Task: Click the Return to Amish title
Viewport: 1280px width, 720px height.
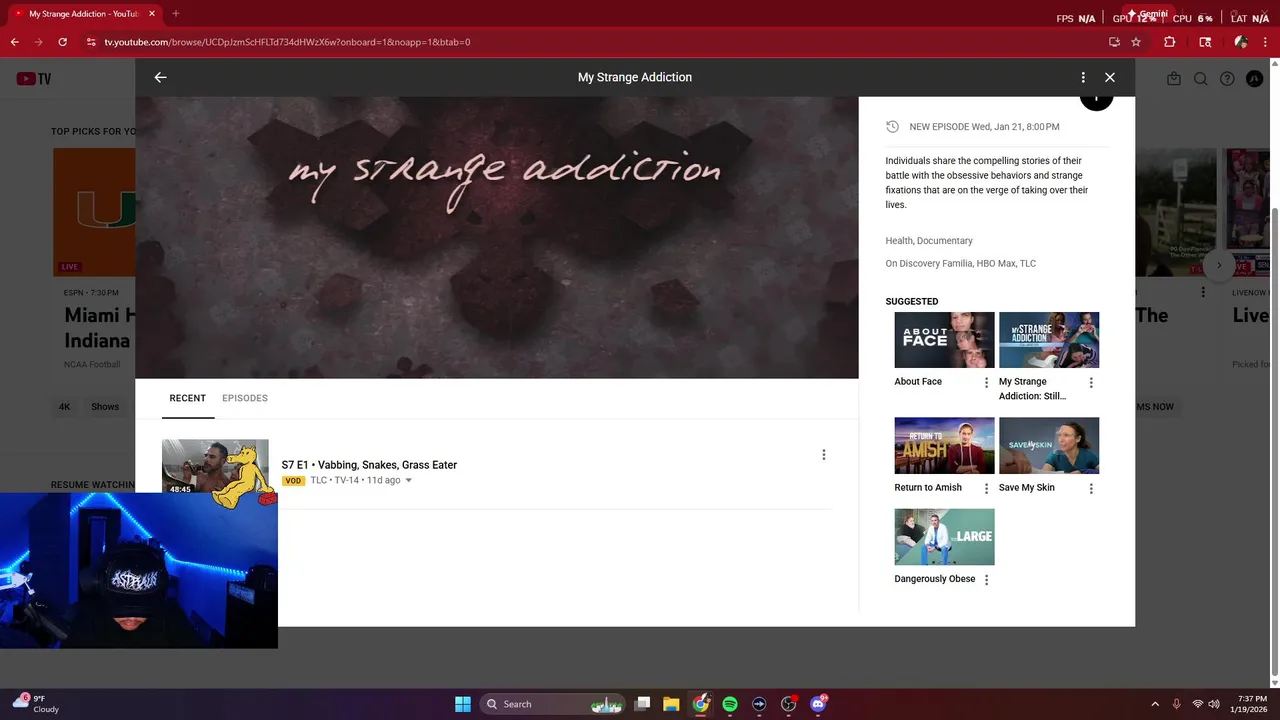Action: (x=928, y=488)
